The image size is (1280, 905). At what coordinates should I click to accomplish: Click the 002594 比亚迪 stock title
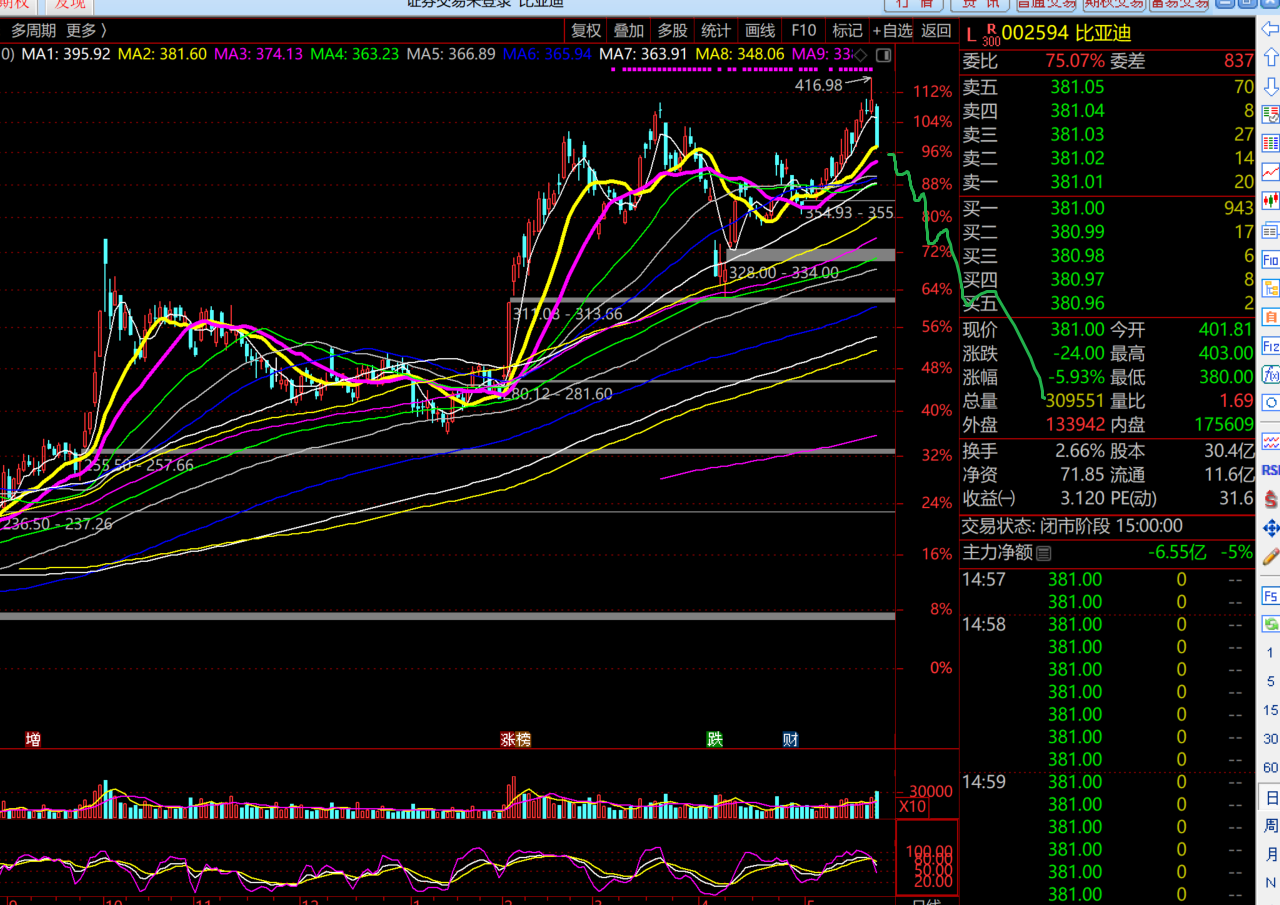(1066, 34)
